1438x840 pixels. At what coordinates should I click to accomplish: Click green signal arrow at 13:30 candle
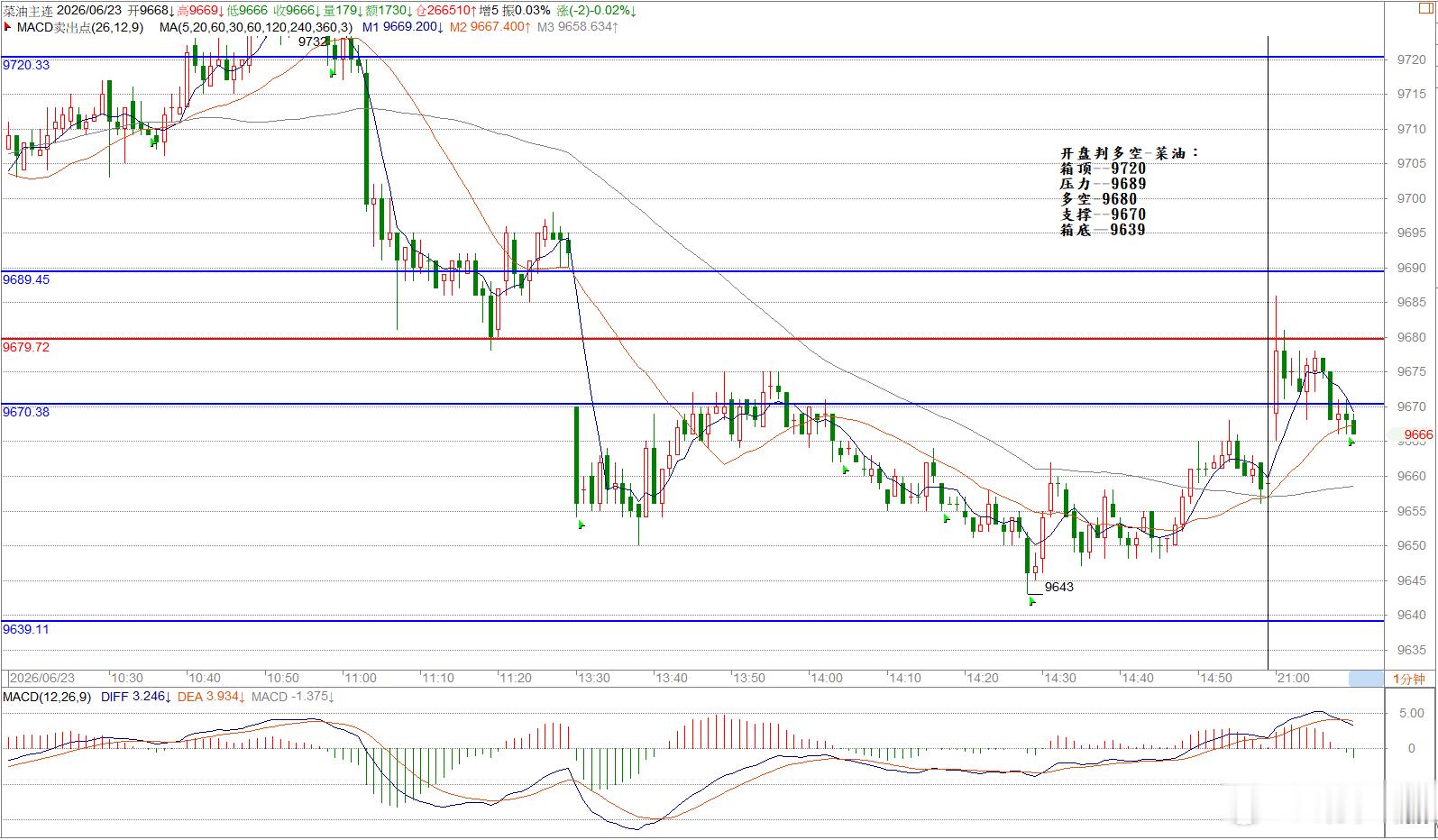point(582,525)
